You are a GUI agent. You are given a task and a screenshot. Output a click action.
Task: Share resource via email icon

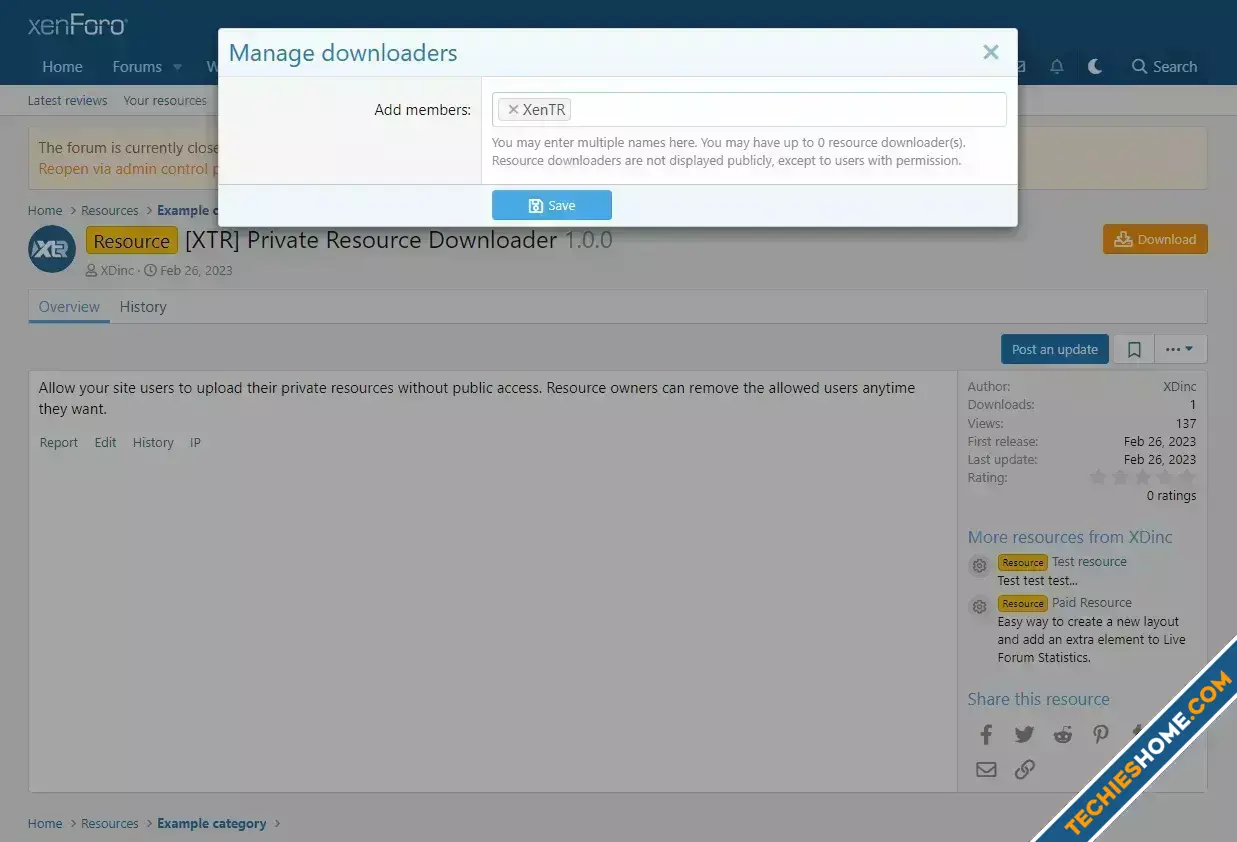[986, 769]
